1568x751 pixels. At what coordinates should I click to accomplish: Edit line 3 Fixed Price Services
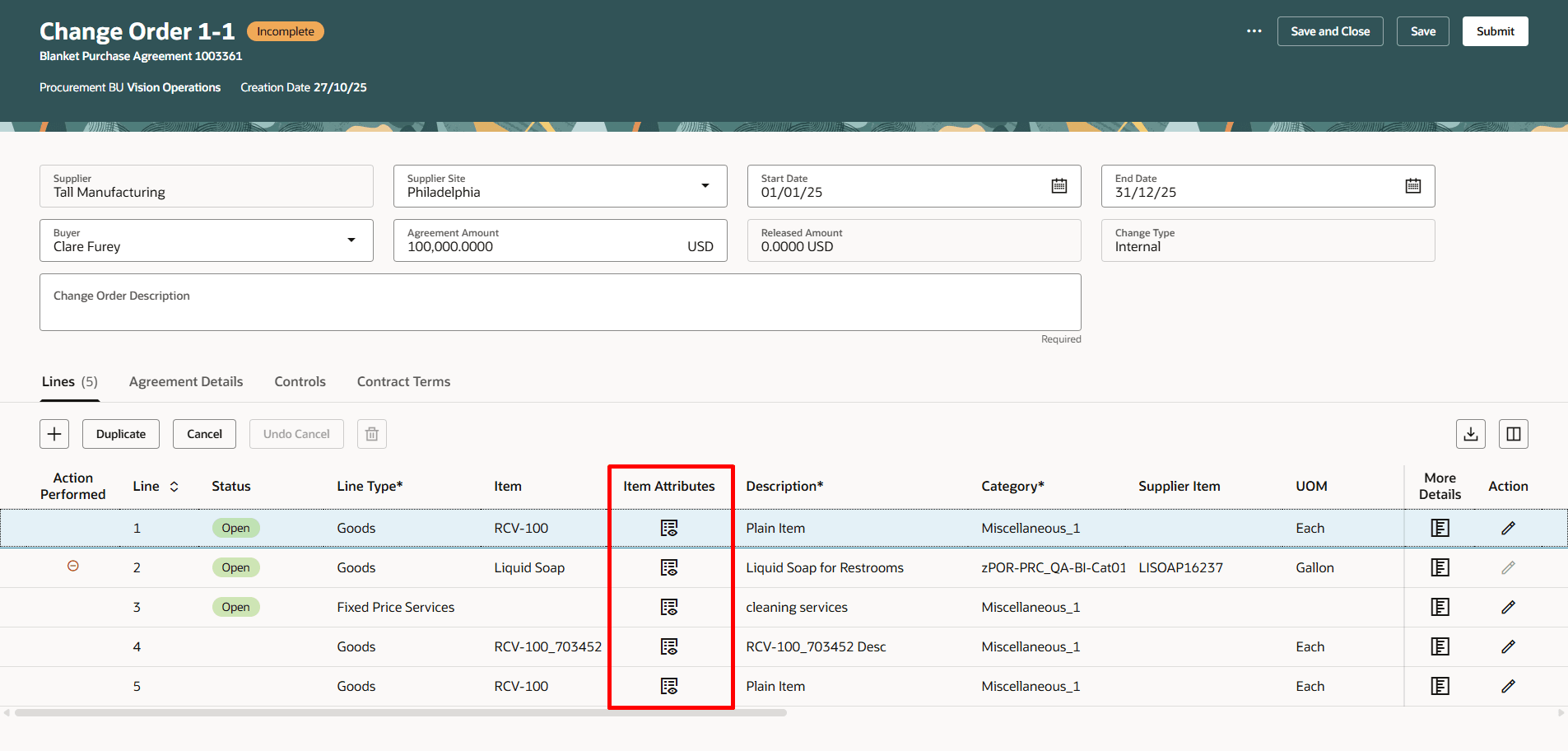coord(1508,607)
